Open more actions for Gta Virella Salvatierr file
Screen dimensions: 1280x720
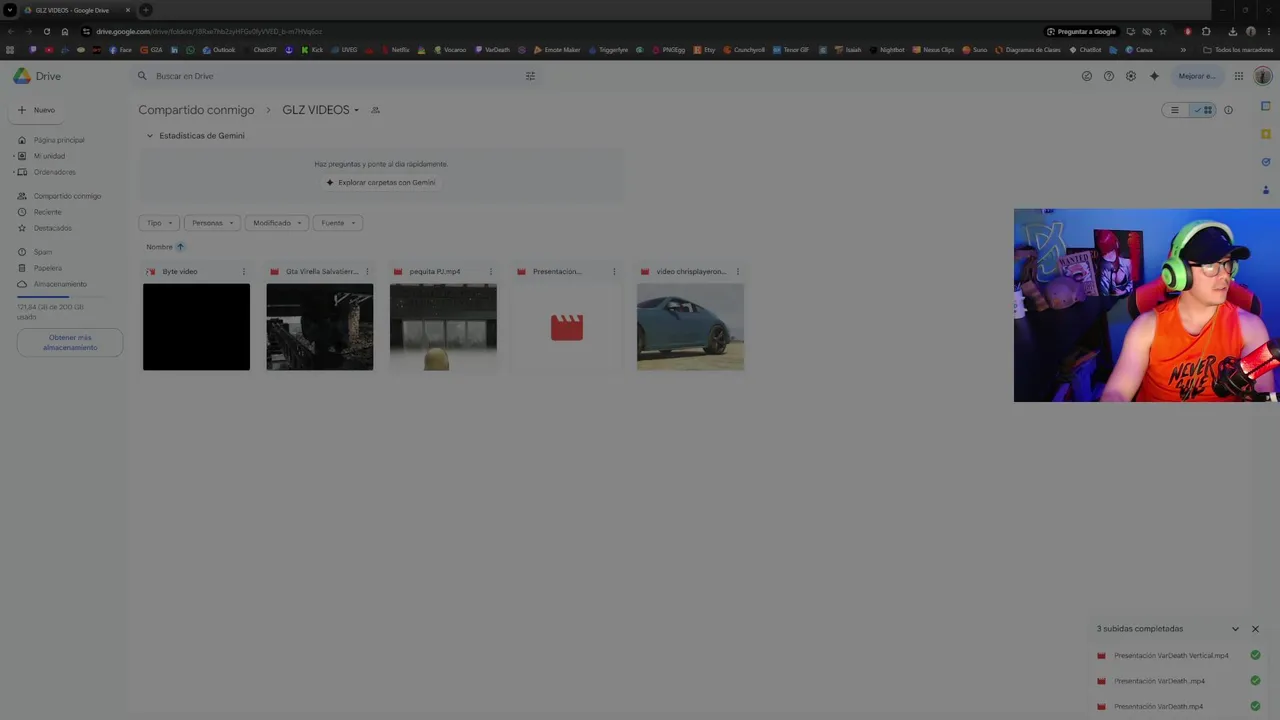point(367,272)
